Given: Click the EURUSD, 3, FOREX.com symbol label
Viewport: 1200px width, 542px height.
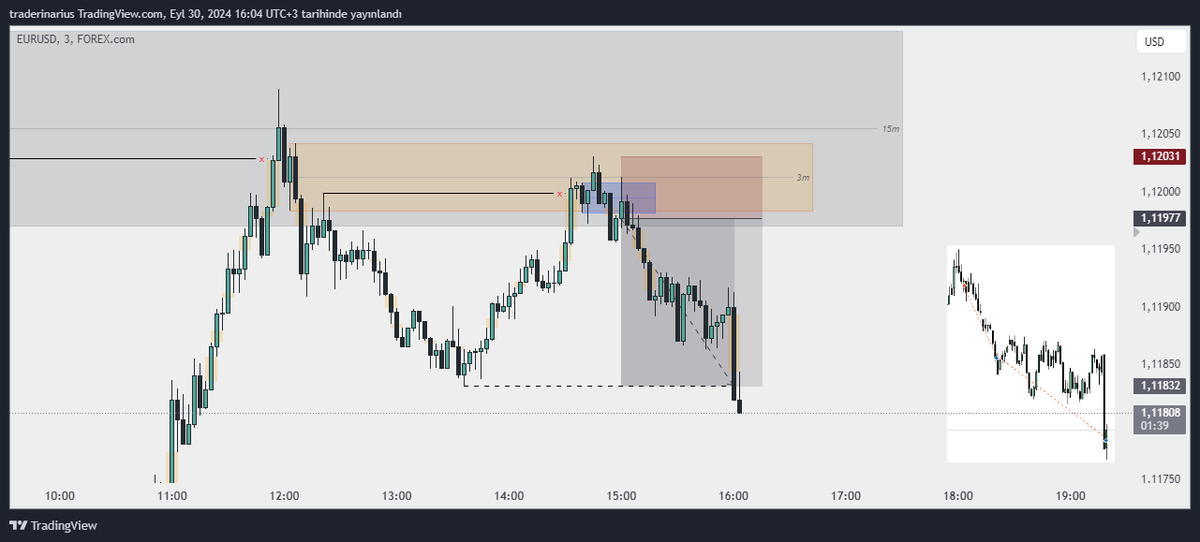Looking at the screenshot, I should pyautogui.click(x=74, y=39).
